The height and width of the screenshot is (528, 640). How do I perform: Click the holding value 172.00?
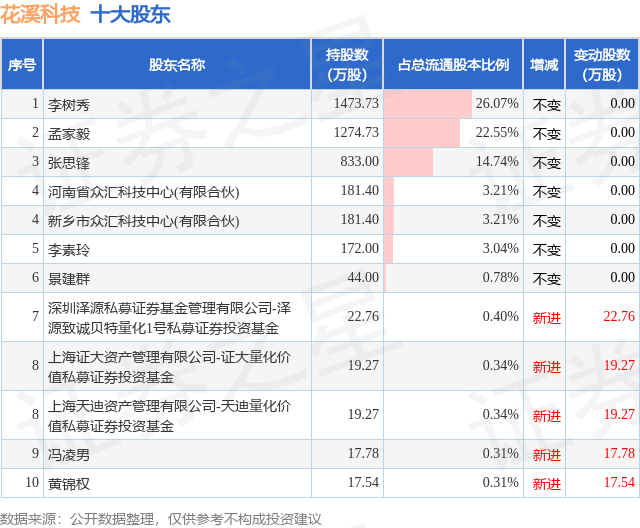pyautogui.click(x=360, y=248)
